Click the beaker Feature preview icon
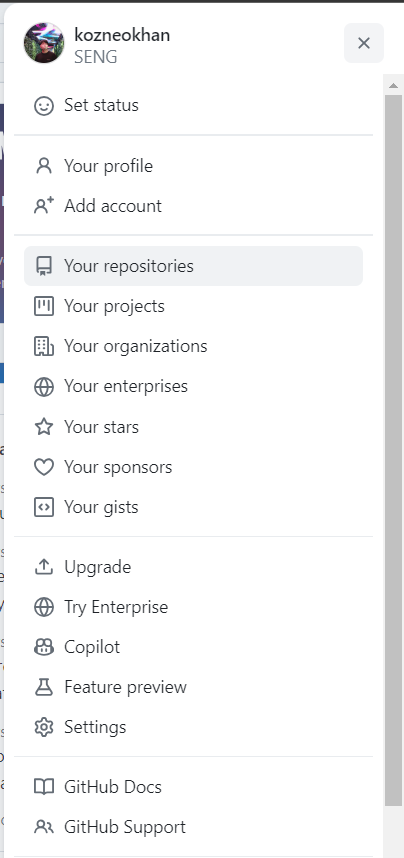The height and width of the screenshot is (858, 404). 44,687
